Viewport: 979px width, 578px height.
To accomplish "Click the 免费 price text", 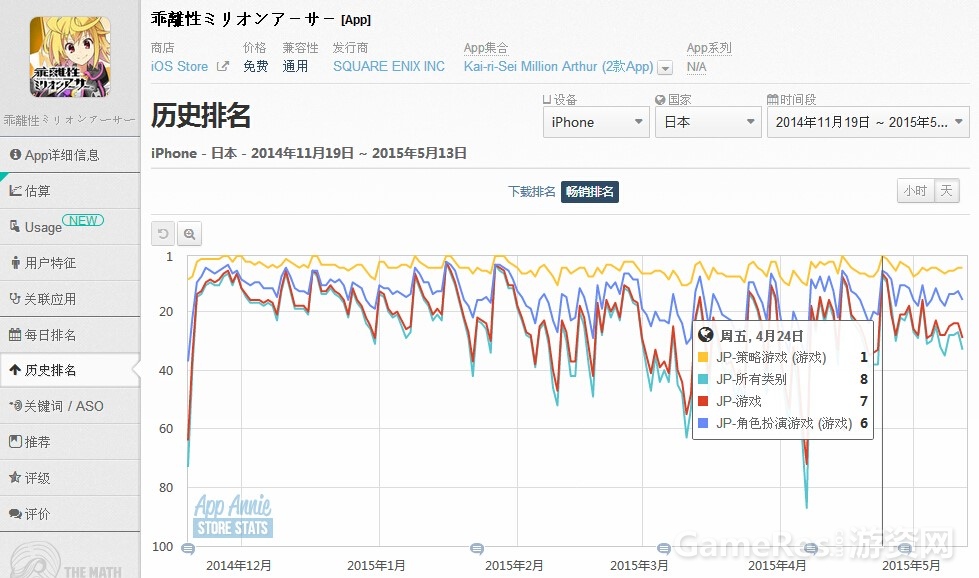I will click(x=255, y=66).
